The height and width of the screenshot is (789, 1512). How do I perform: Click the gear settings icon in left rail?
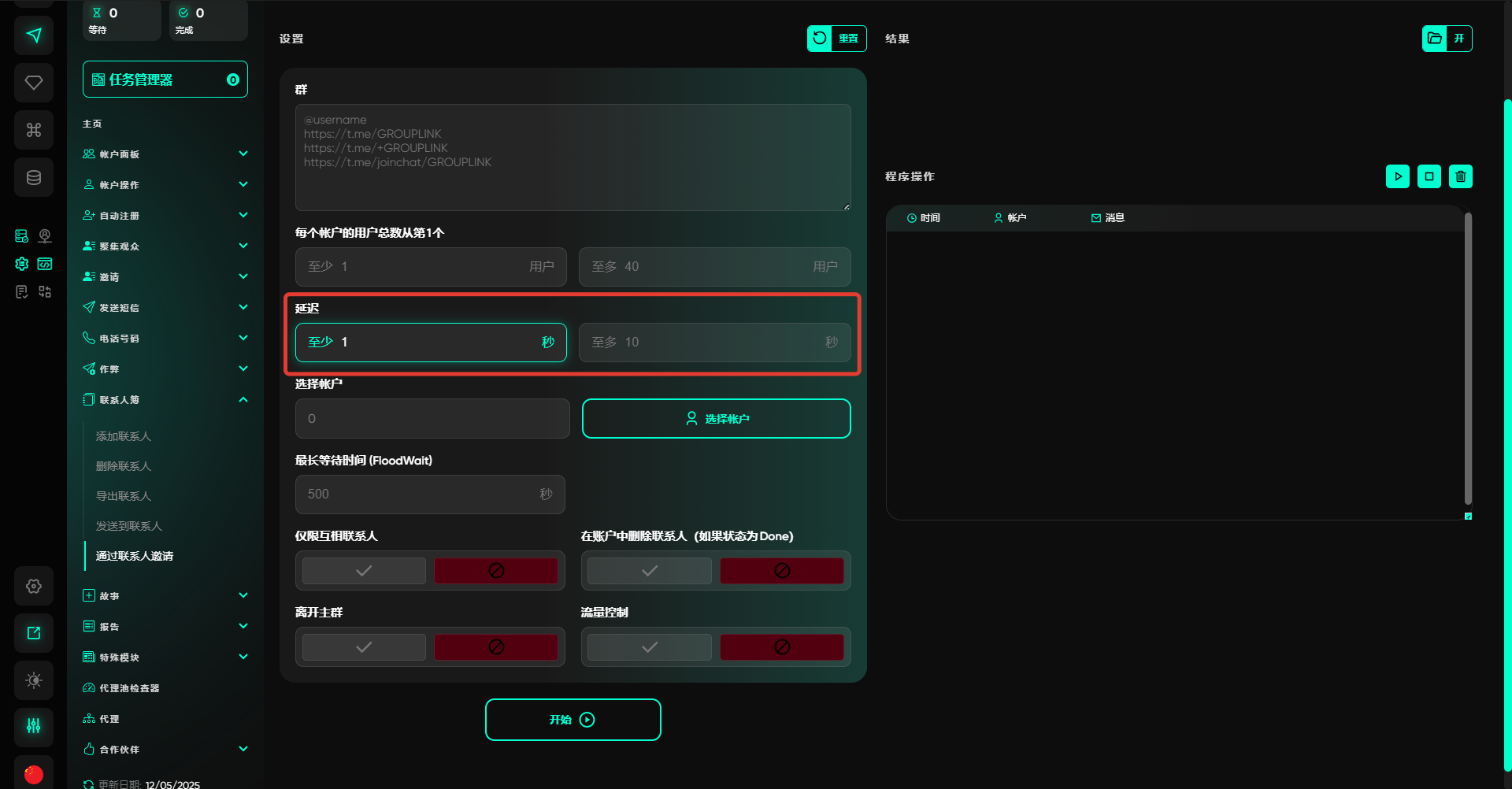tap(34, 586)
